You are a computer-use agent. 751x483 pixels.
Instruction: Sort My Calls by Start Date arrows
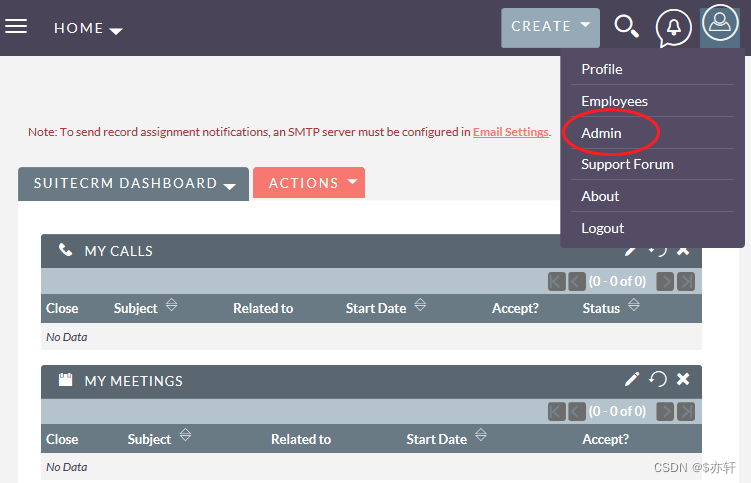click(420, 305)
